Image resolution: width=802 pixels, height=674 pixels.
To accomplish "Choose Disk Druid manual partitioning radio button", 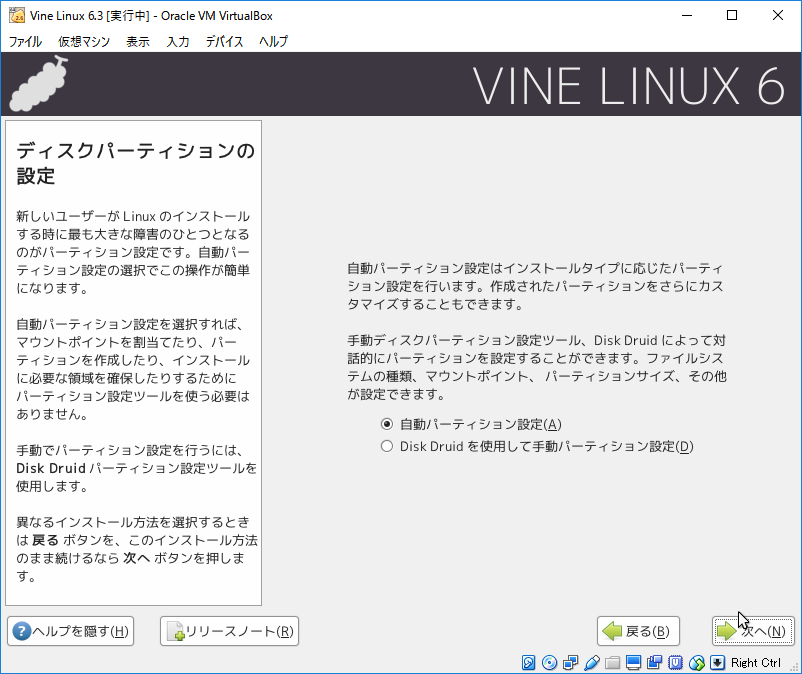I will (x=387, y=446).
